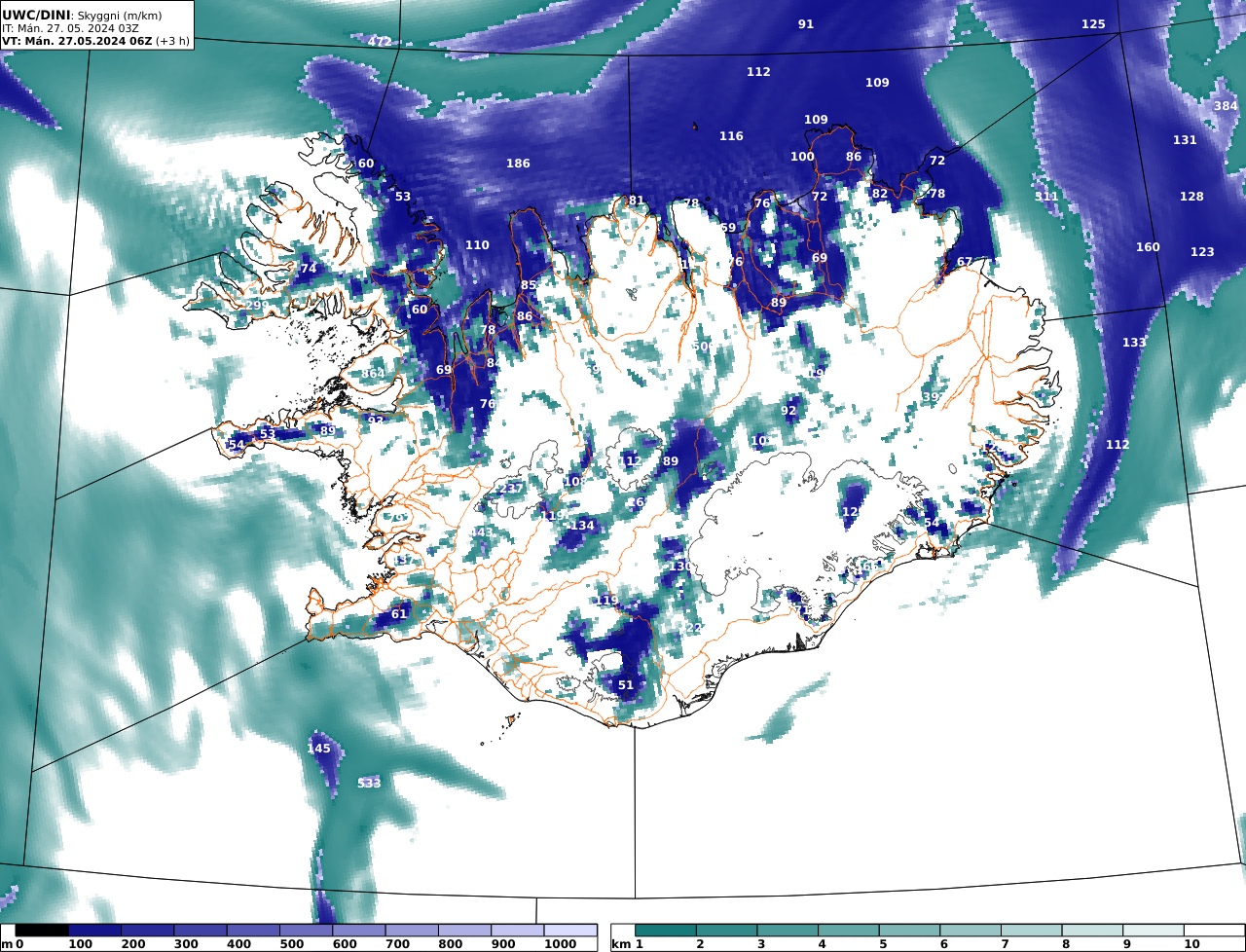Viewport: 1246px width, 952px height.
Task: Click the visibility value "82"
Action: 880,194
